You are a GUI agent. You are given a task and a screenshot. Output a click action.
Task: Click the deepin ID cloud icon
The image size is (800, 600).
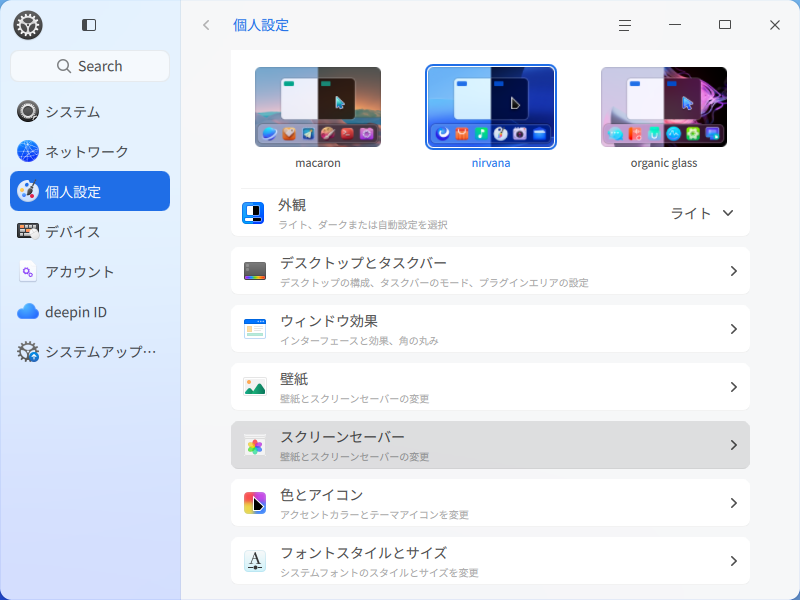(x=28, y=311)
